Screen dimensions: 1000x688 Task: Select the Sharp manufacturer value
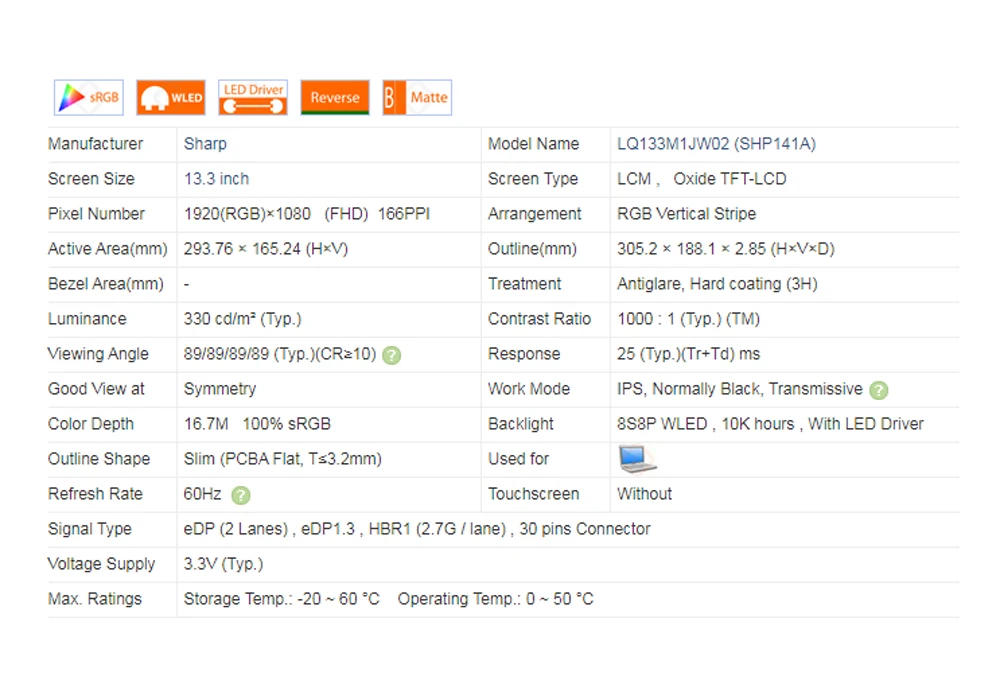[205, 144]
